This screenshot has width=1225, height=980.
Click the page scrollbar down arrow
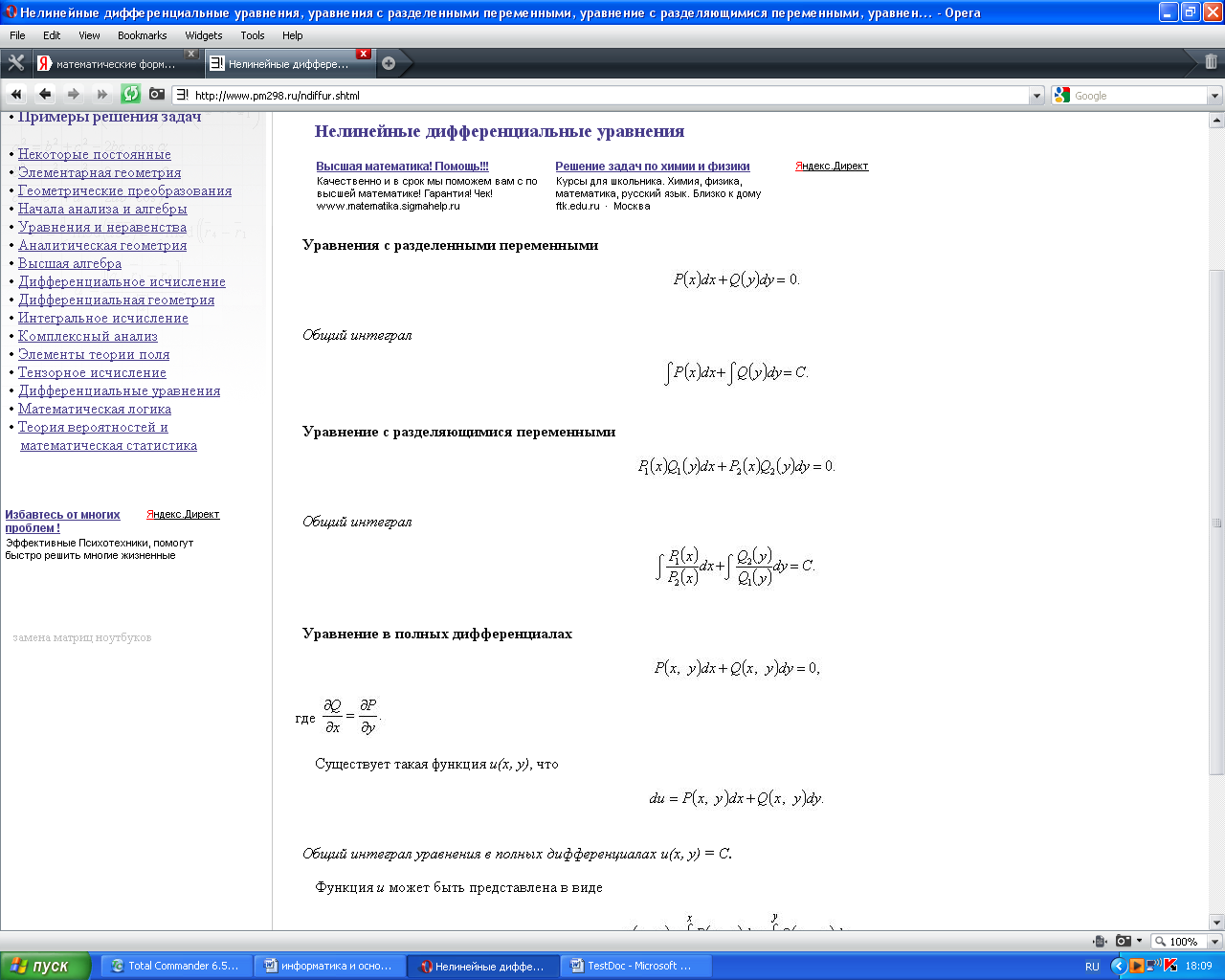(x=1217, y=923)
